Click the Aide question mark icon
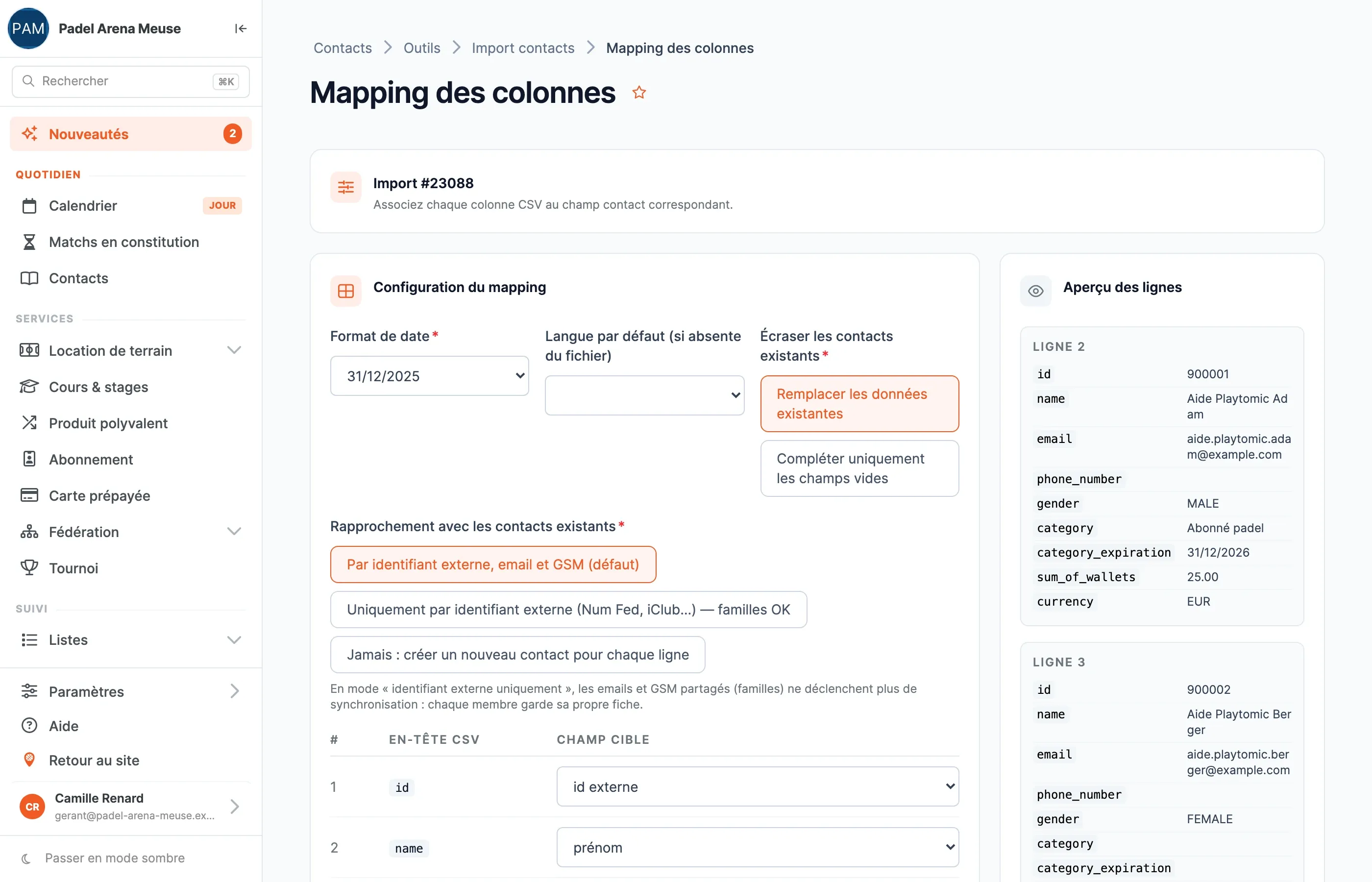The width and height of the screenshot is (1372, 882). [x=29, y=726]
